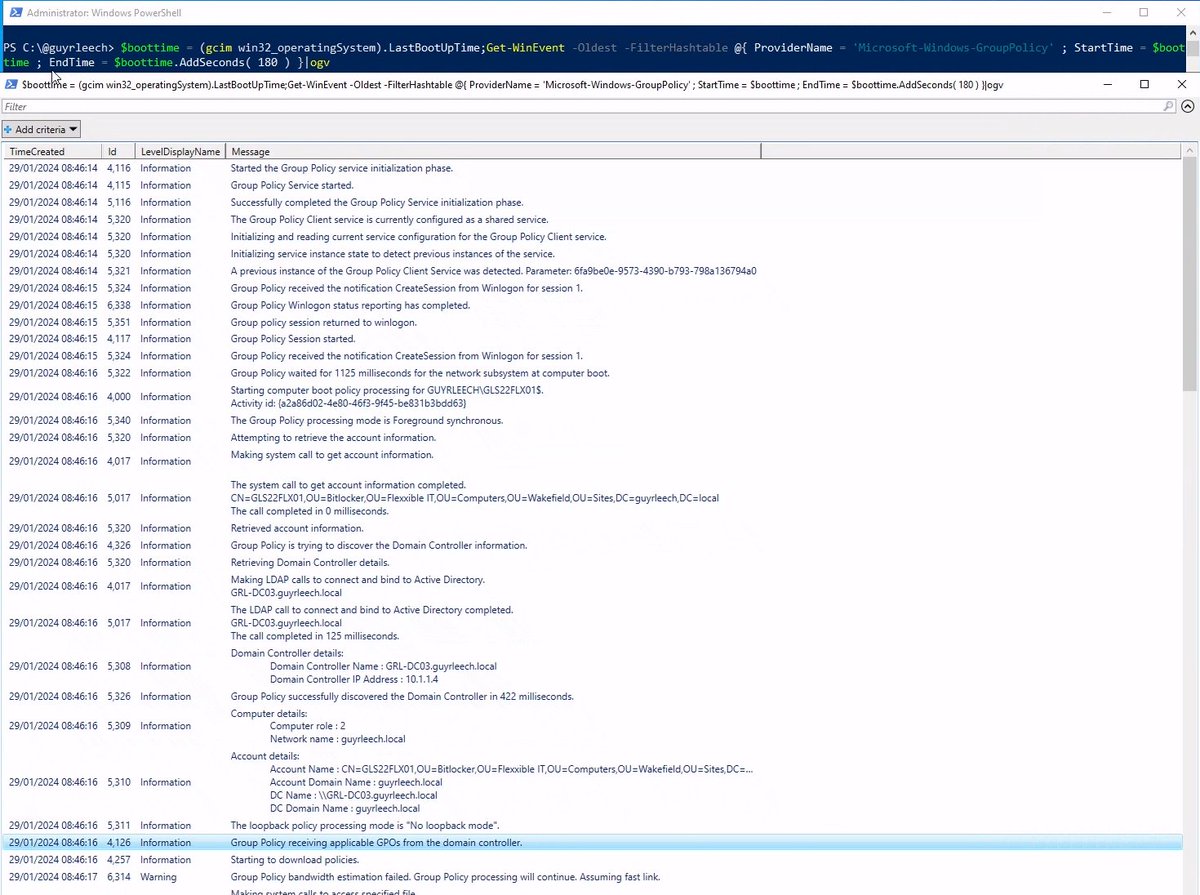
Task: Click Id cell 4,117
Action: point(119,339)
